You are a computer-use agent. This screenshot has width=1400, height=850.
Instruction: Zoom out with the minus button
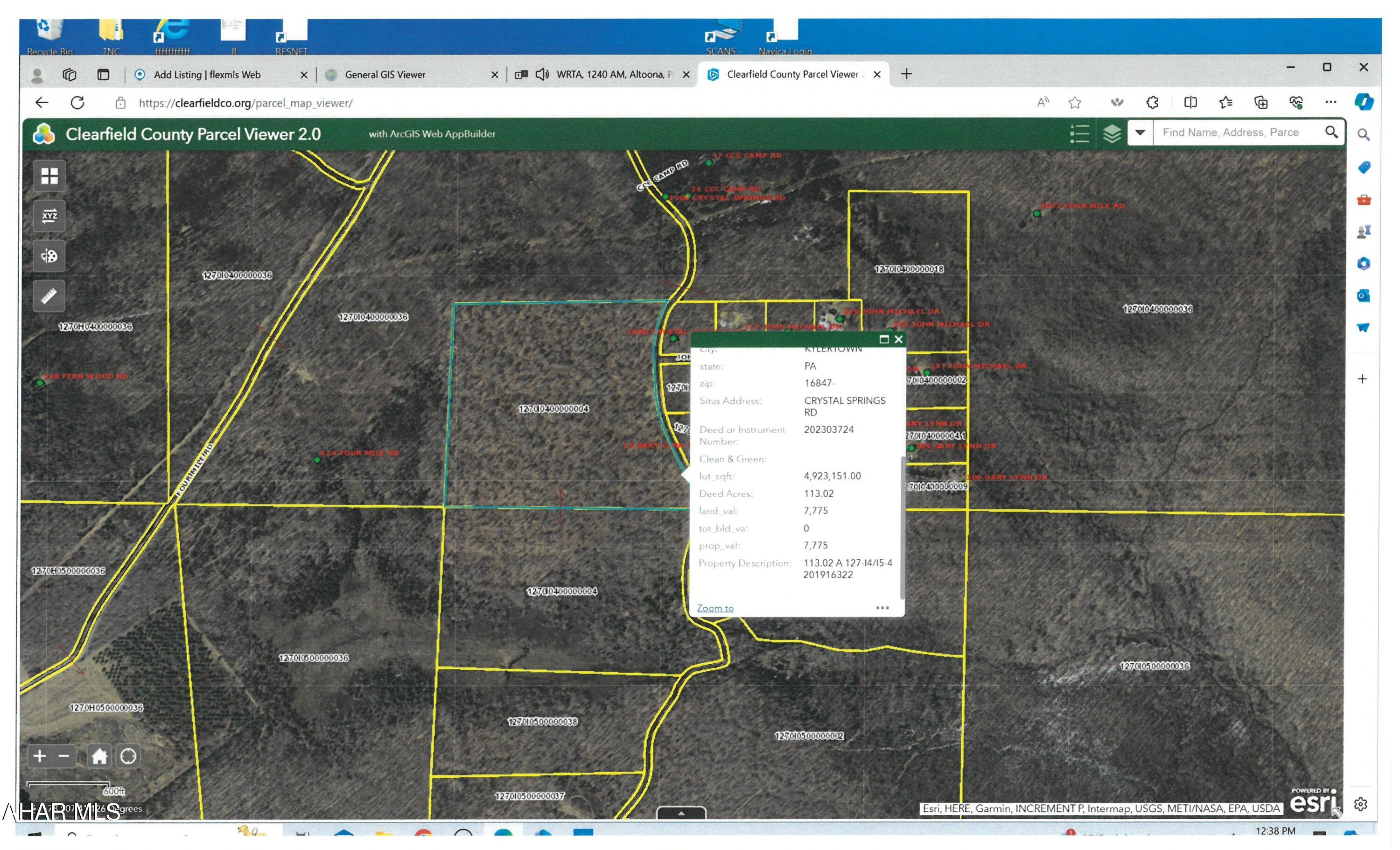pyautogui.click(x=64, y=757)
